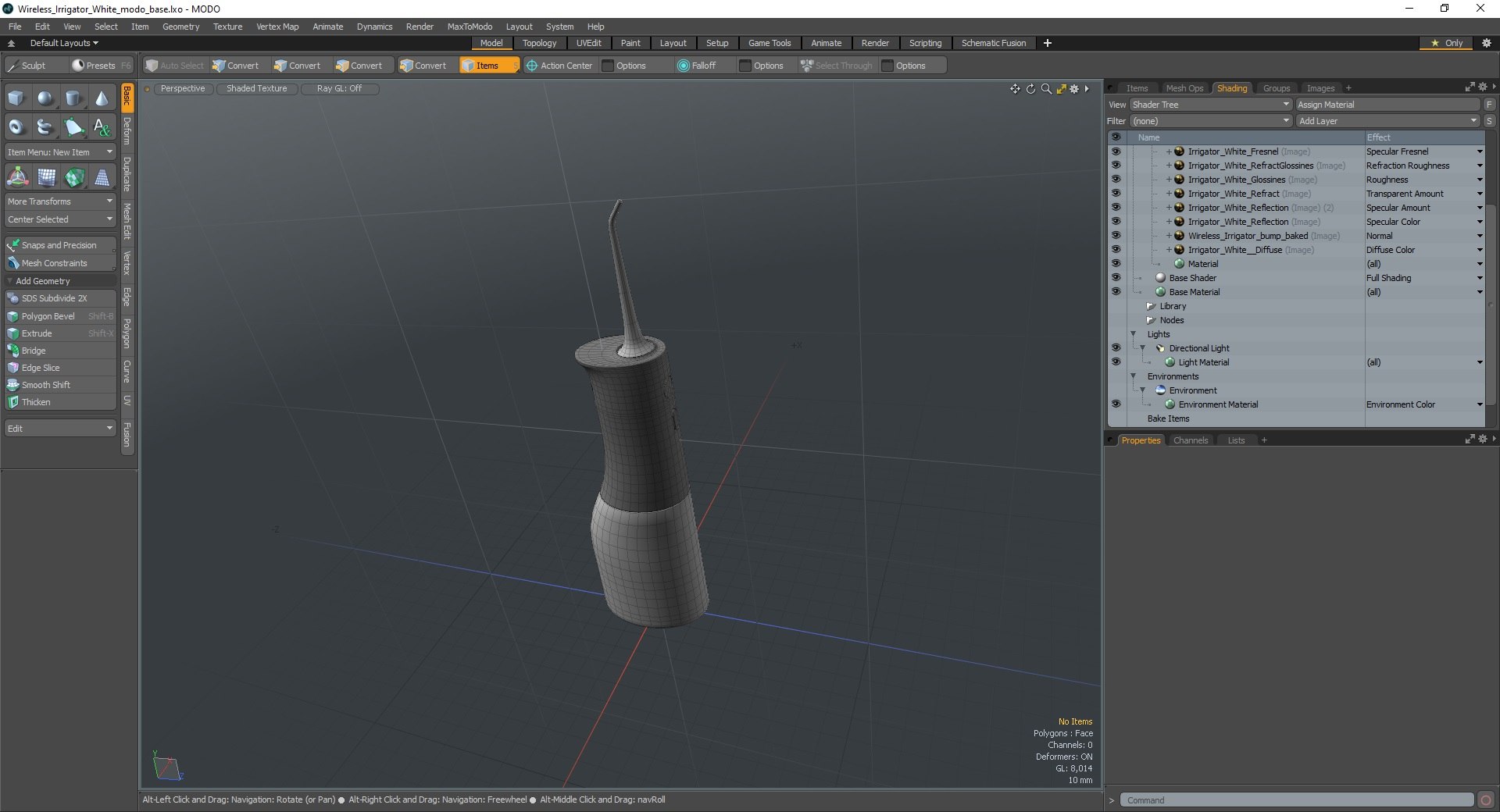
Task: Click the Falloff toolbar icon
Action: pos(684,66)
